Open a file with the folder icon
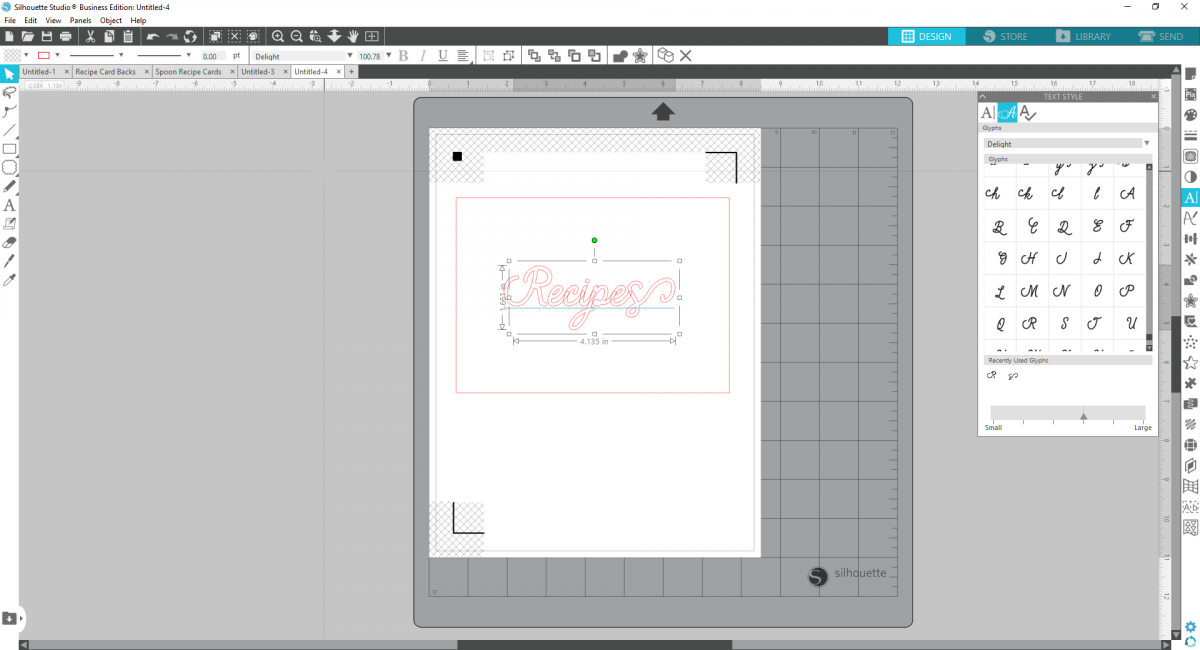 [28, 37]
